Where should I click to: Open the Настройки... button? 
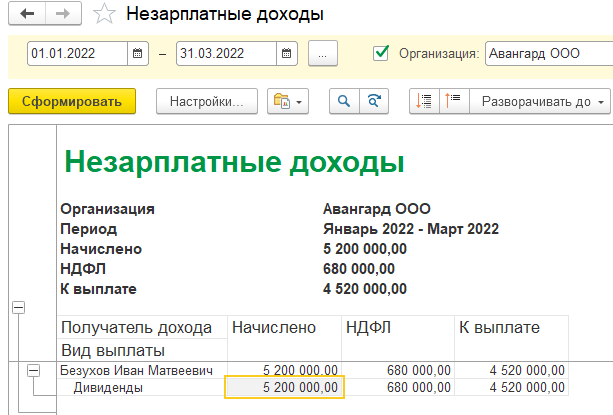(207, 101)
